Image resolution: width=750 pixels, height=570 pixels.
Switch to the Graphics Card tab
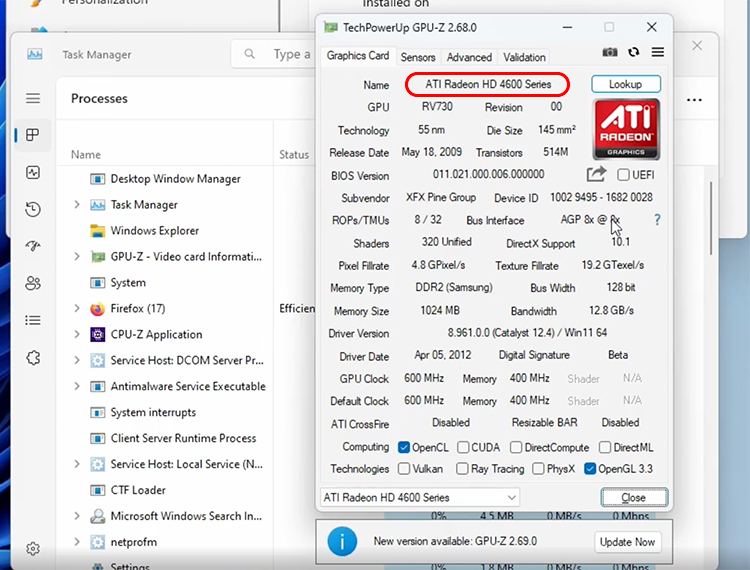[x=358, y=56]
